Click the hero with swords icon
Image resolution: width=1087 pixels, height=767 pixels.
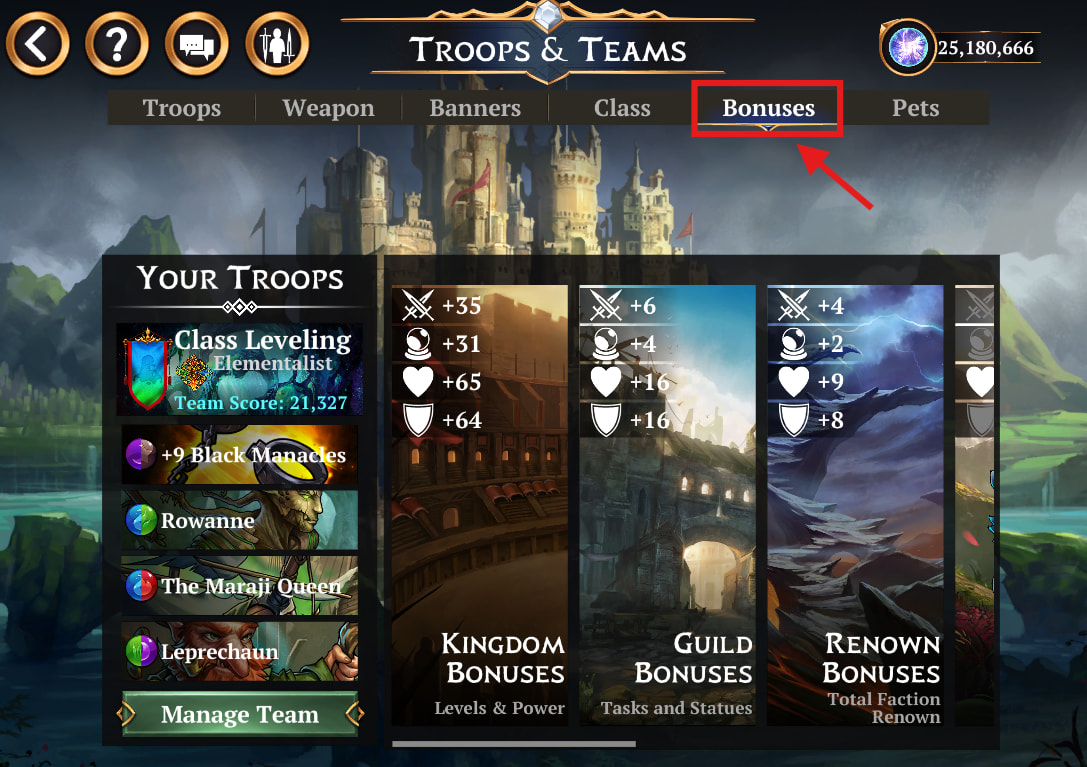coord(277,44)
